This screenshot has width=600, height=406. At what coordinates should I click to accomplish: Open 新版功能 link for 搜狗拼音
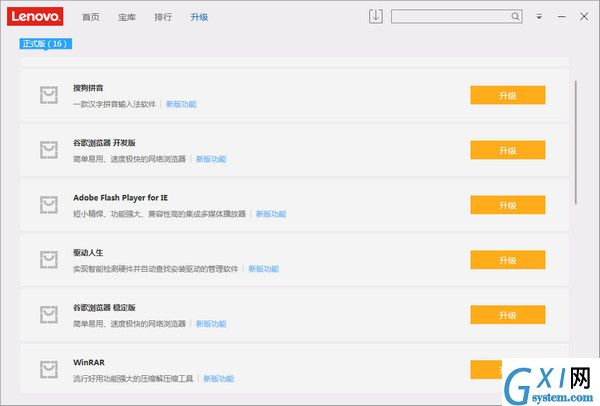click(181, 104)
